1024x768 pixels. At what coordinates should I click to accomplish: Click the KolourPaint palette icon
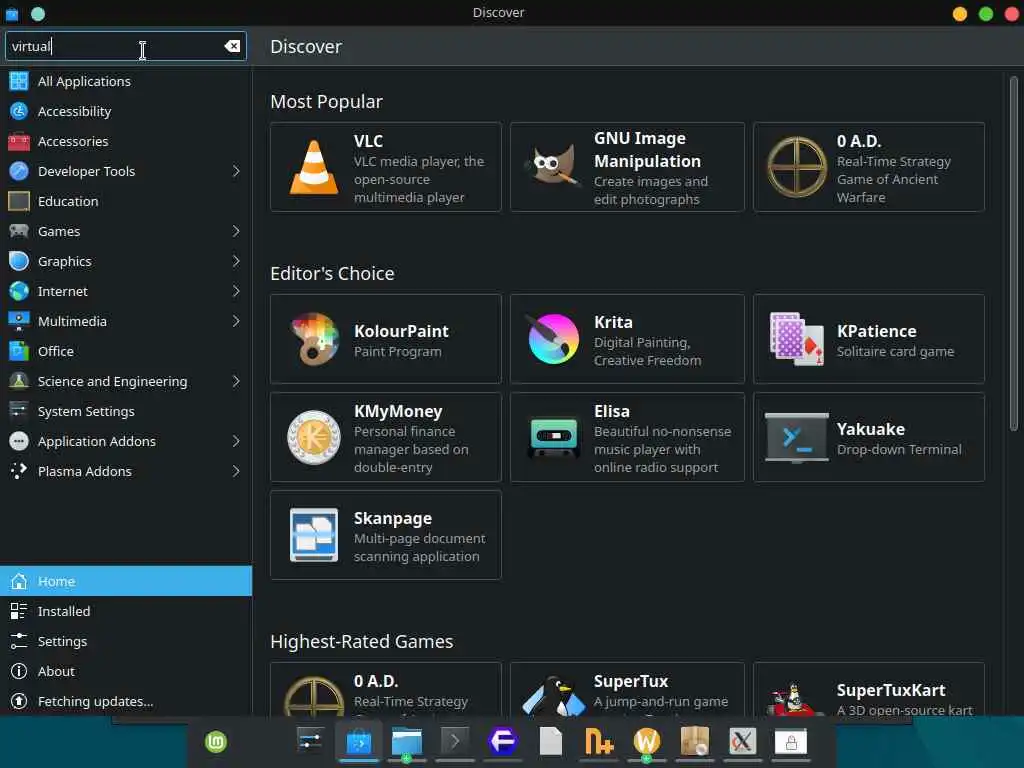point(314,339)
